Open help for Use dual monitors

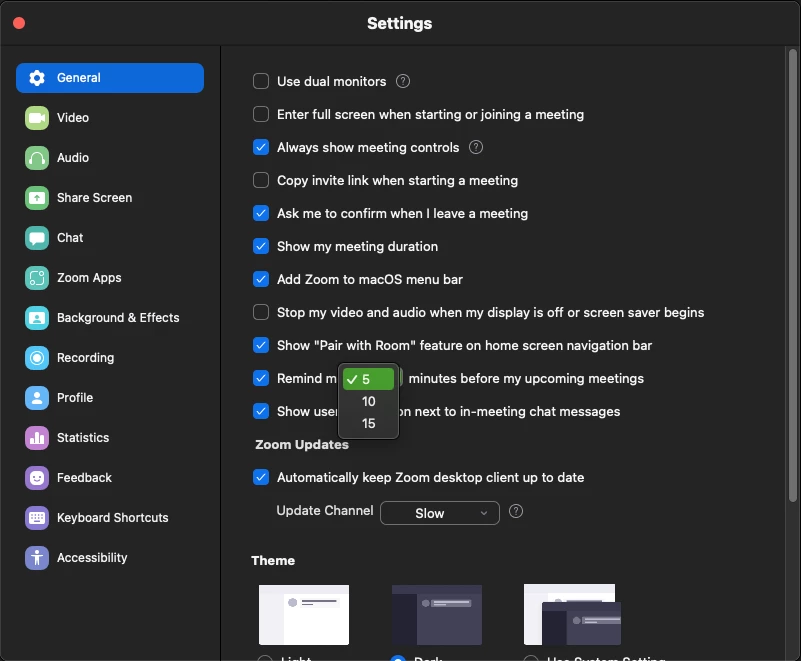tap(403, 81)
